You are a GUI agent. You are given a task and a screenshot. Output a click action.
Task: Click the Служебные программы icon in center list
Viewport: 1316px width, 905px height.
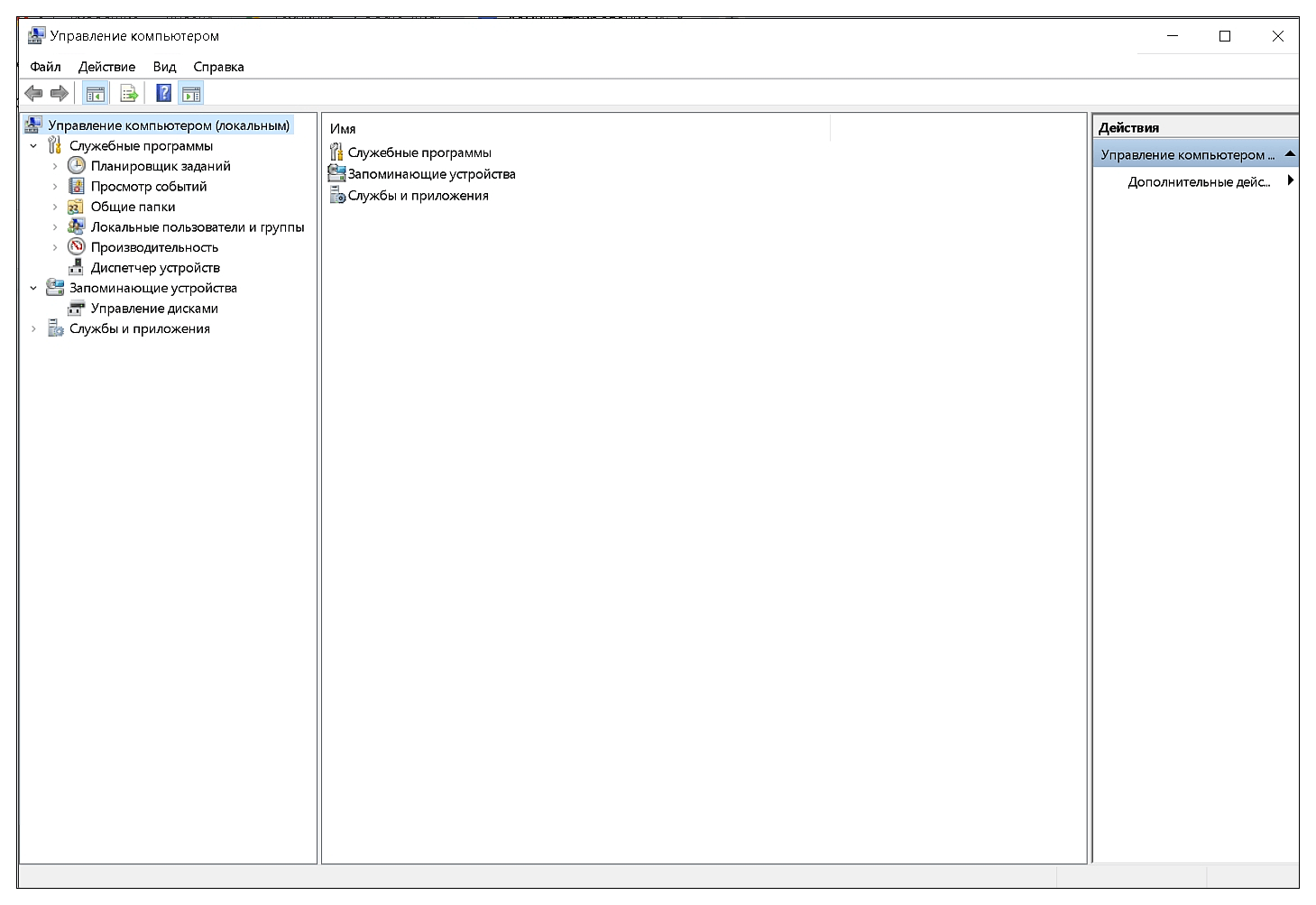point(336,152)
